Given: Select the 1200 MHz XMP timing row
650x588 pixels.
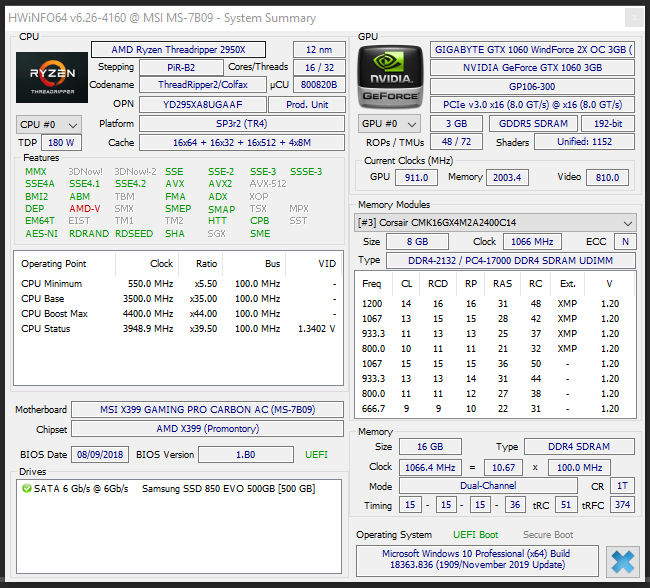Looking at the screenshot, I should 495,304.
